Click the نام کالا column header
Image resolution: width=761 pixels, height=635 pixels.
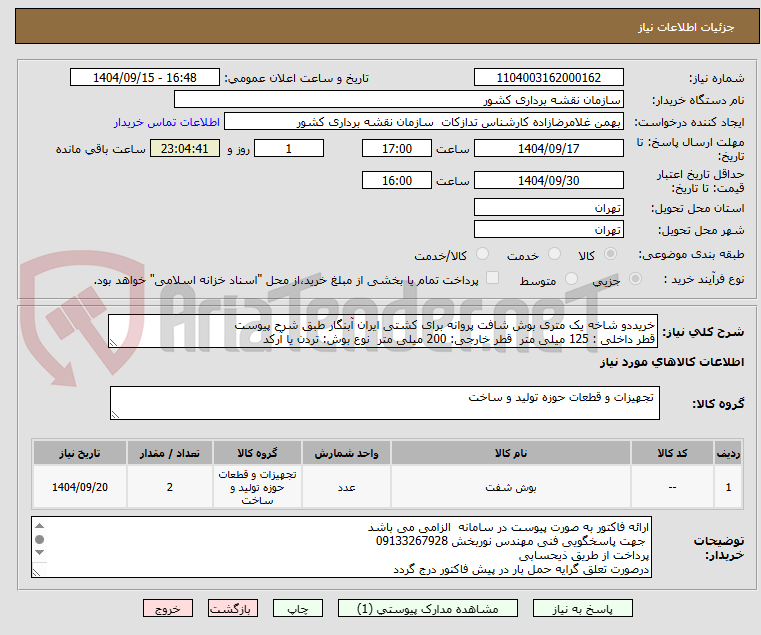[x=511, y=453]
